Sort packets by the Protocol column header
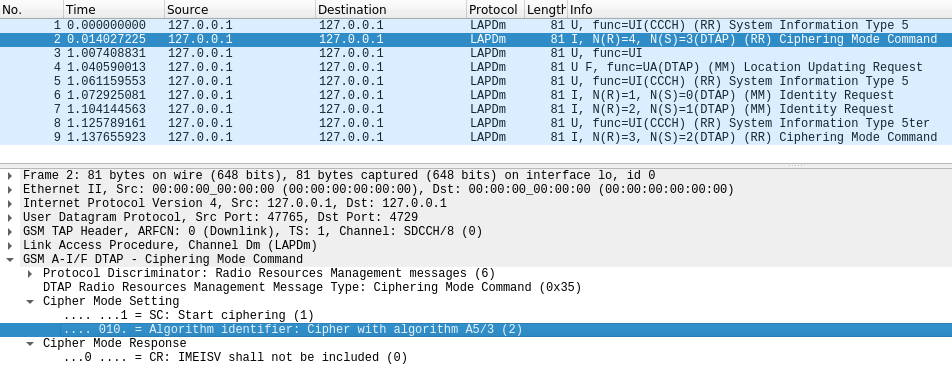The width and height of the screenshot is (952, 371). tap(495, 9)
